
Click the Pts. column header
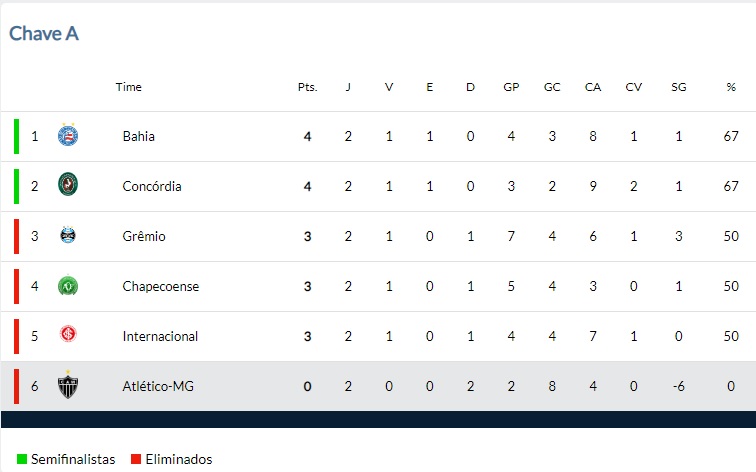308,87
